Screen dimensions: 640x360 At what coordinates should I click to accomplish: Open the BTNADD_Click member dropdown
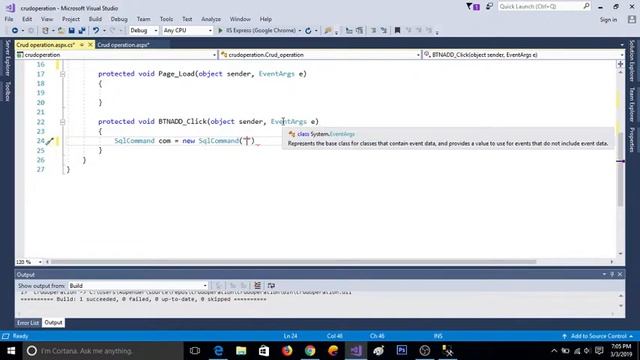524,55
